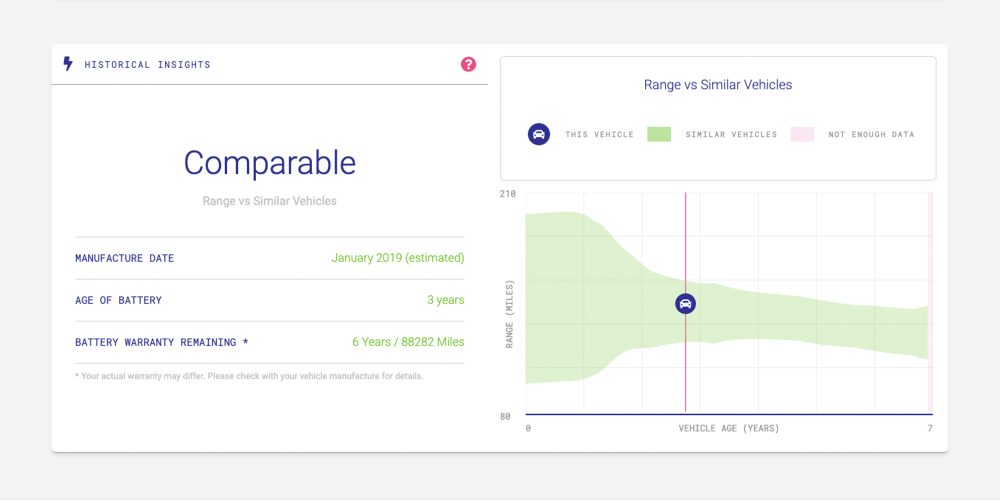Click the car marker on the chart
This screenshot has width=1000, height=500.
coord(685,303)
